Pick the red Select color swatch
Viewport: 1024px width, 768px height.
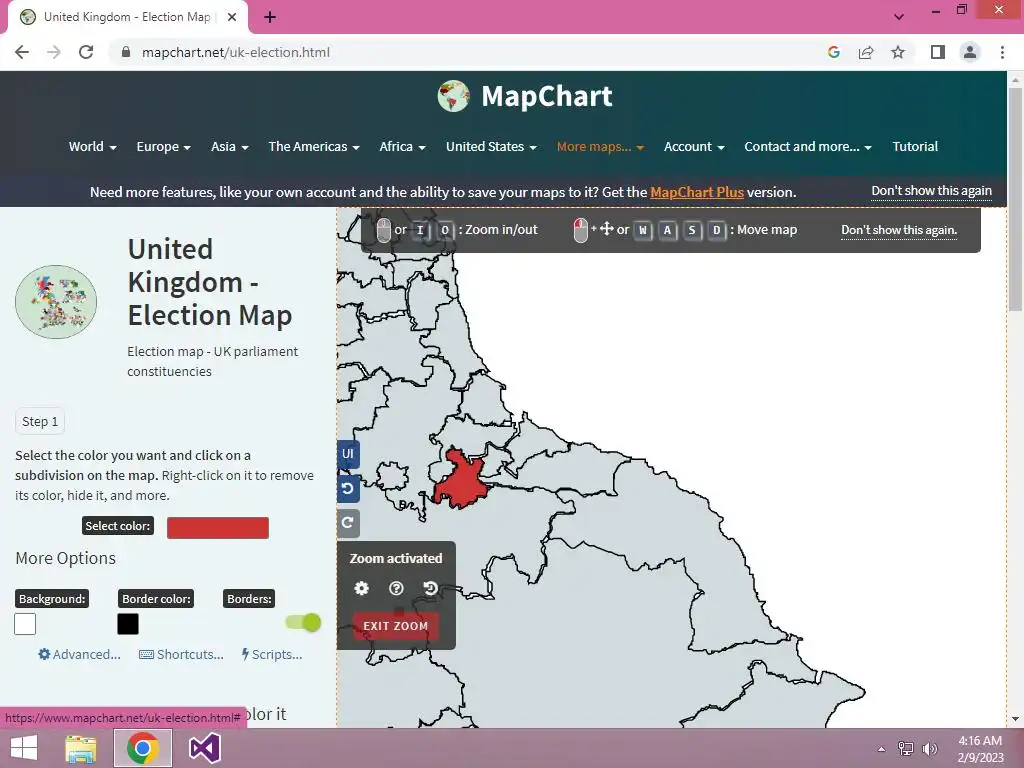pos(217,528)
